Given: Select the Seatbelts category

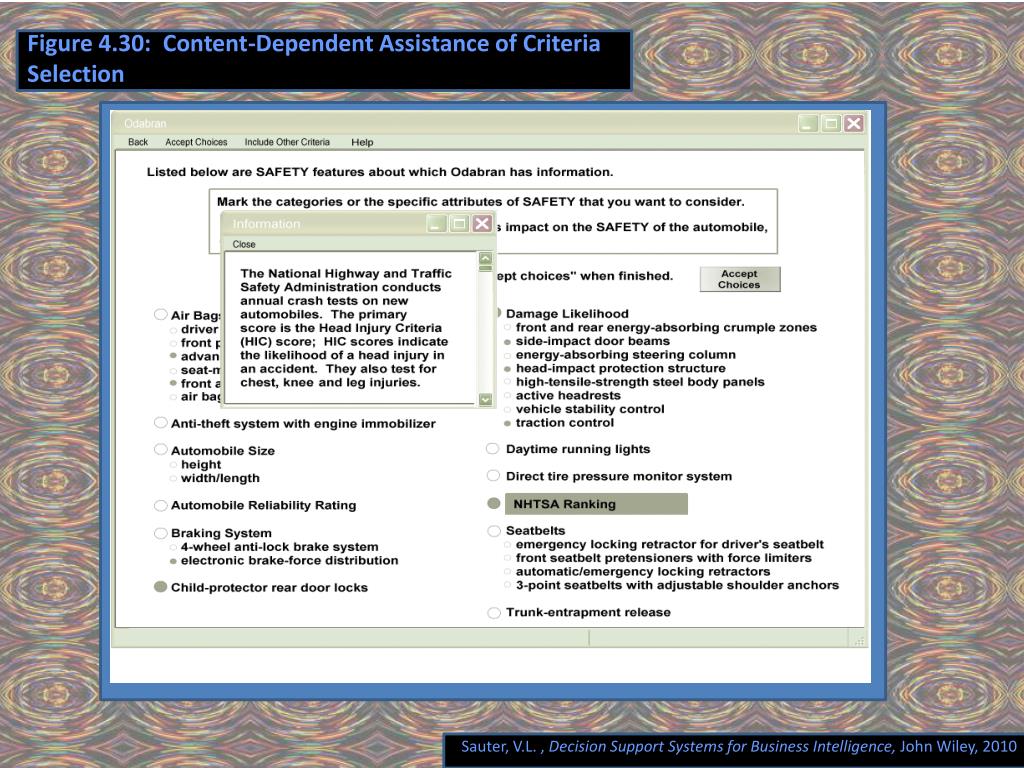Looking at the screenshot, I should [494, 531].
